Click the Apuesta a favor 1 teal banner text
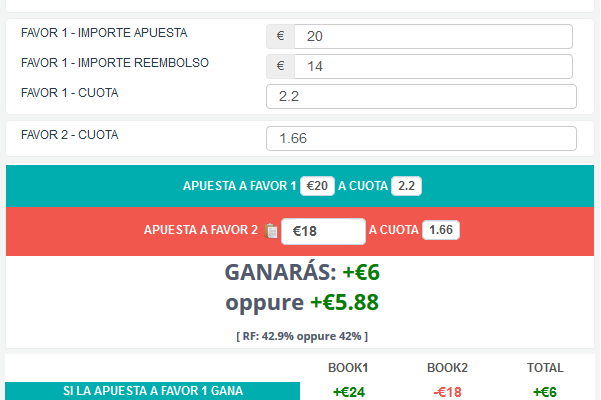This screenshot has width=601, height=400. point(240,186)
